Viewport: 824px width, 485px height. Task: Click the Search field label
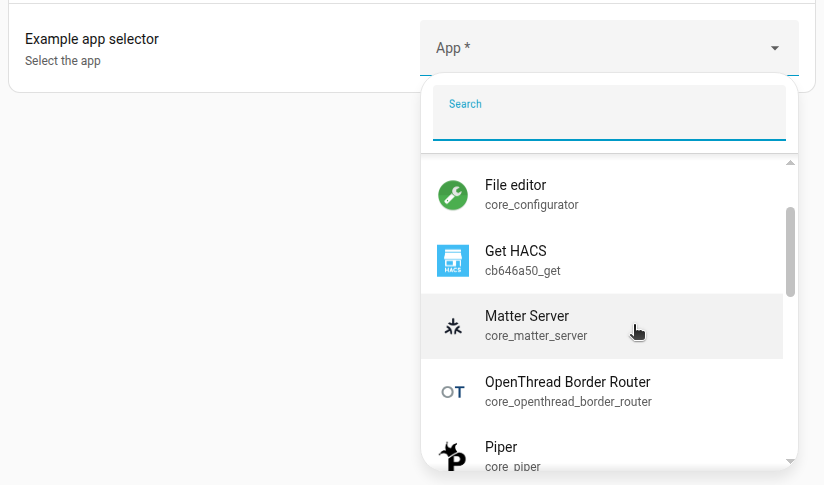465,104
